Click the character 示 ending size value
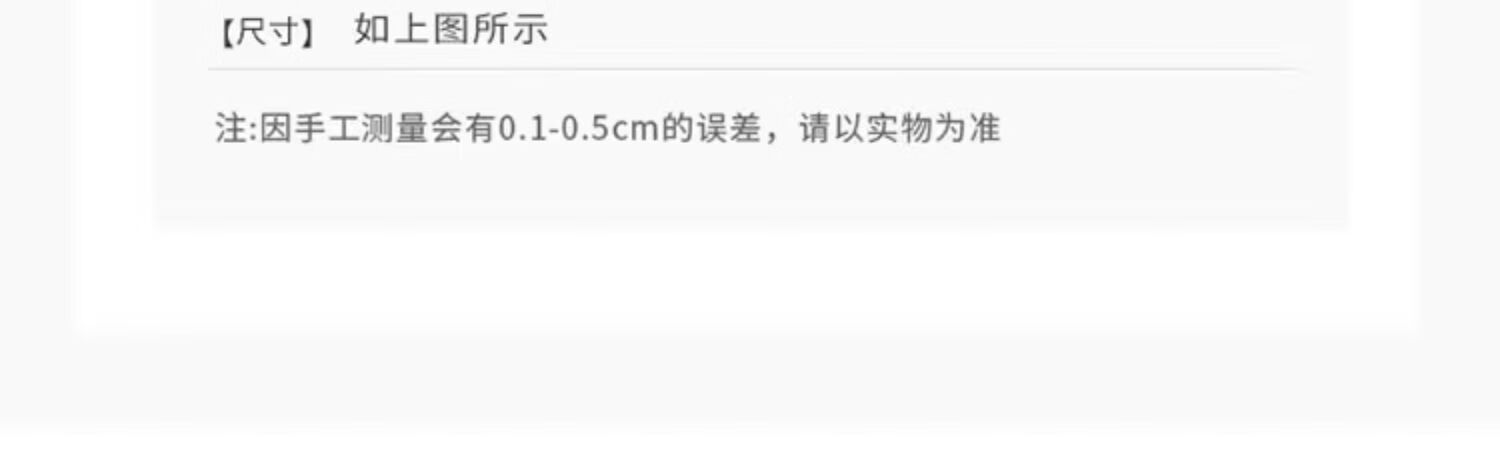The width and height of the screenshot is (1500, 469). click(530, 30)
